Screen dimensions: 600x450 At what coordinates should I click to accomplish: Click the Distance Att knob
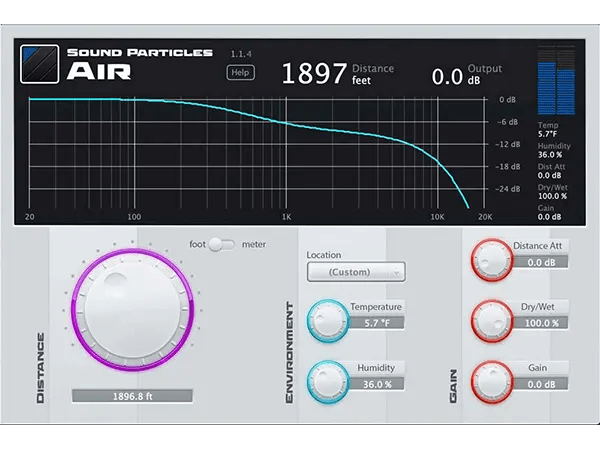[x=492, y=260]
